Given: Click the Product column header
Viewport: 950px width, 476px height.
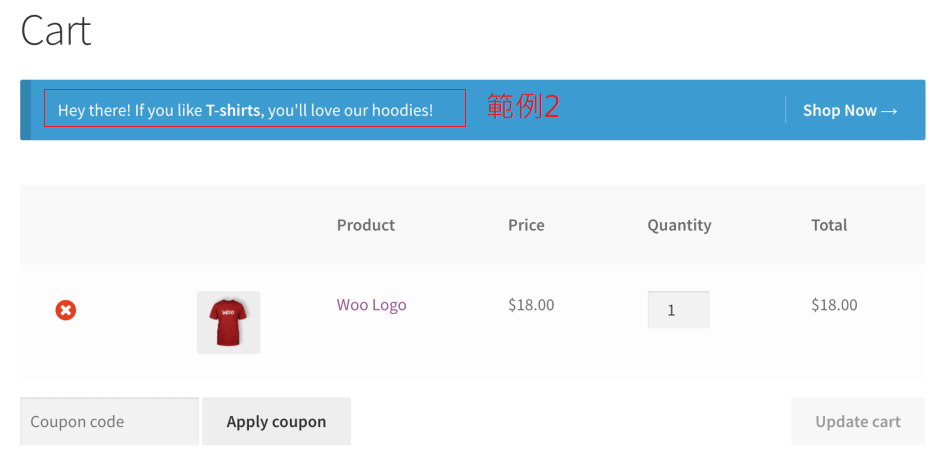Looking at the screenshot, I should (365, 225).
